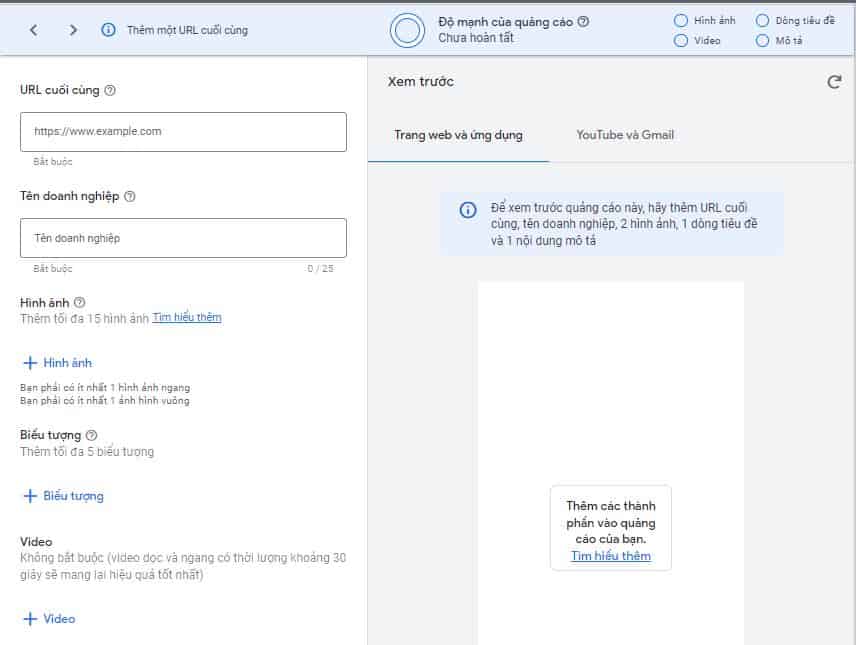Screen dimensions: 856x645
Task: Select the Dòng tiêu đề ad strength indicator
Action: click(x=763, y=20)
